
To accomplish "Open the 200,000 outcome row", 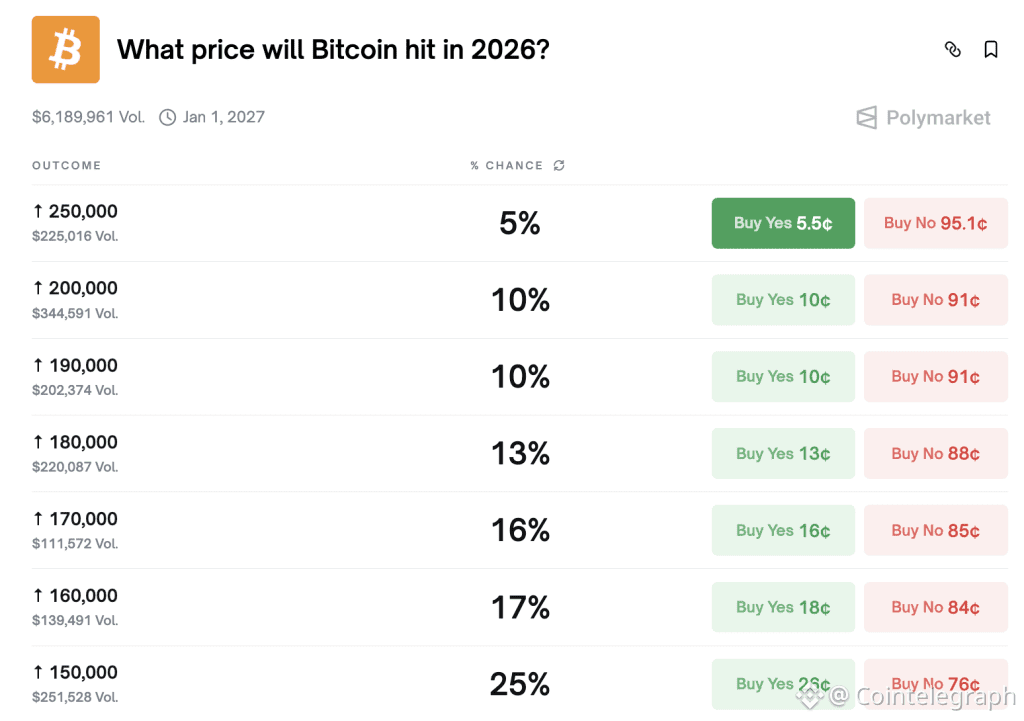I will coord(84,289).
